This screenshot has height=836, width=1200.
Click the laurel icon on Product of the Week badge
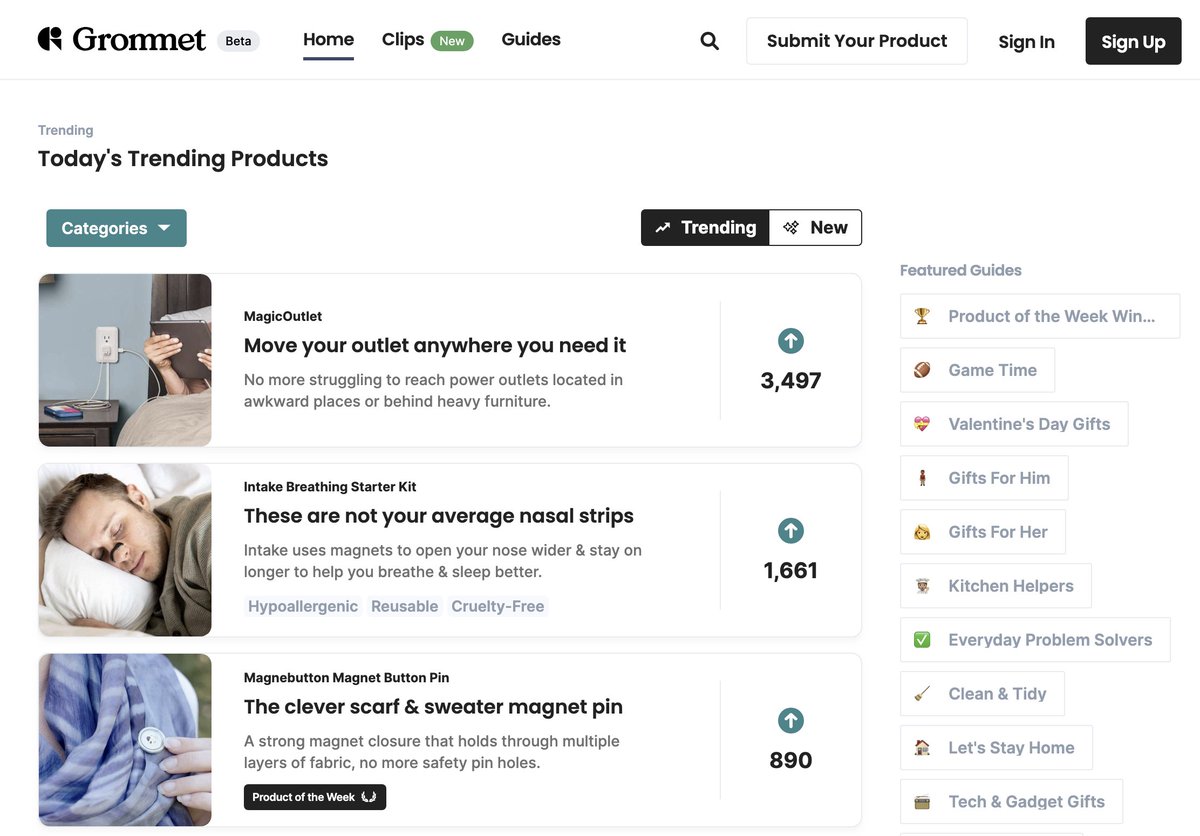coord(369,797)
